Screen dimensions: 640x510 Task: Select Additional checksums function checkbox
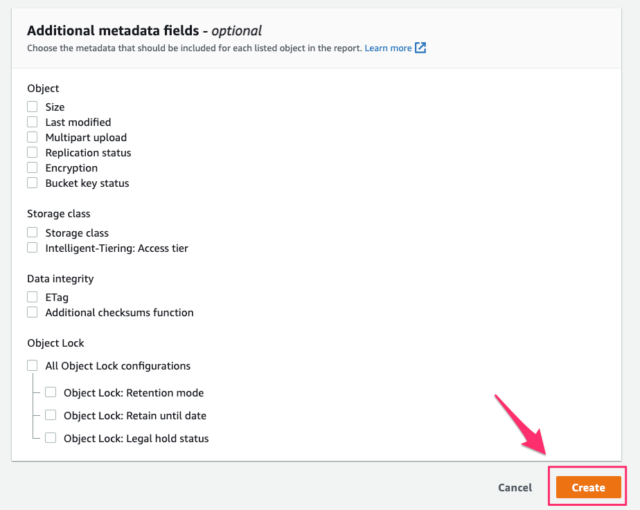(32, 312)
